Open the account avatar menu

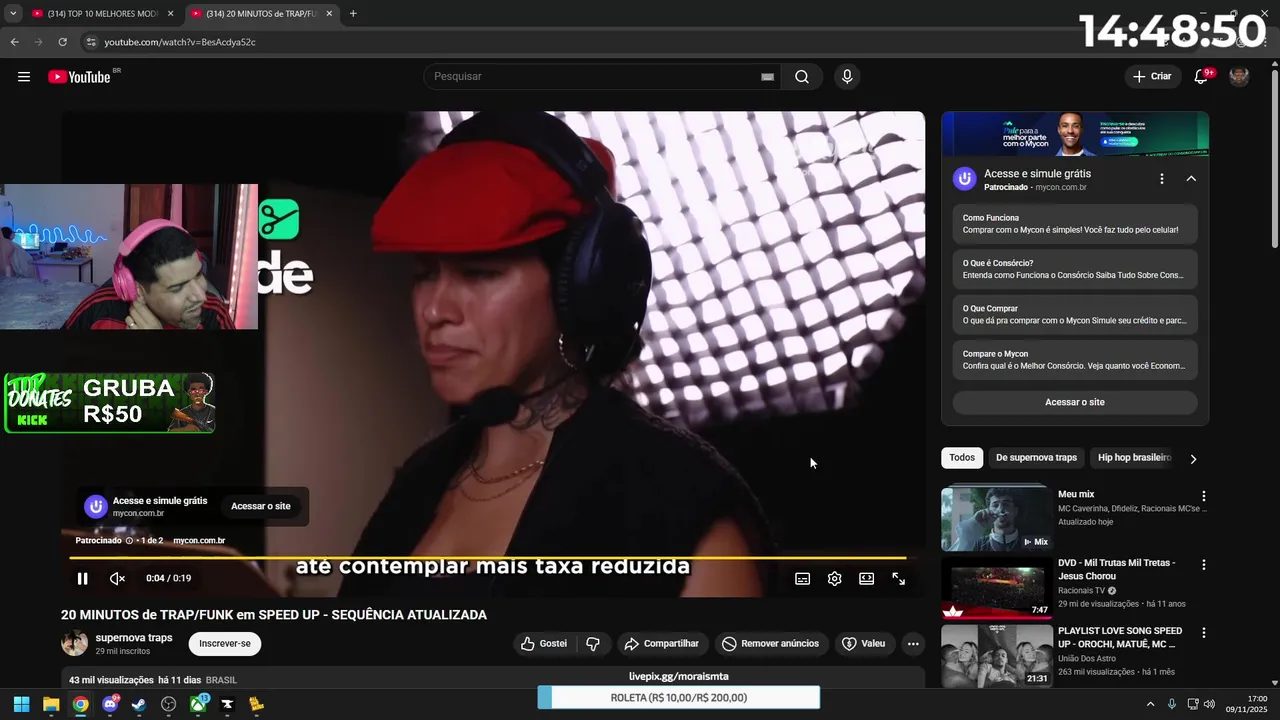[1239, 77]
